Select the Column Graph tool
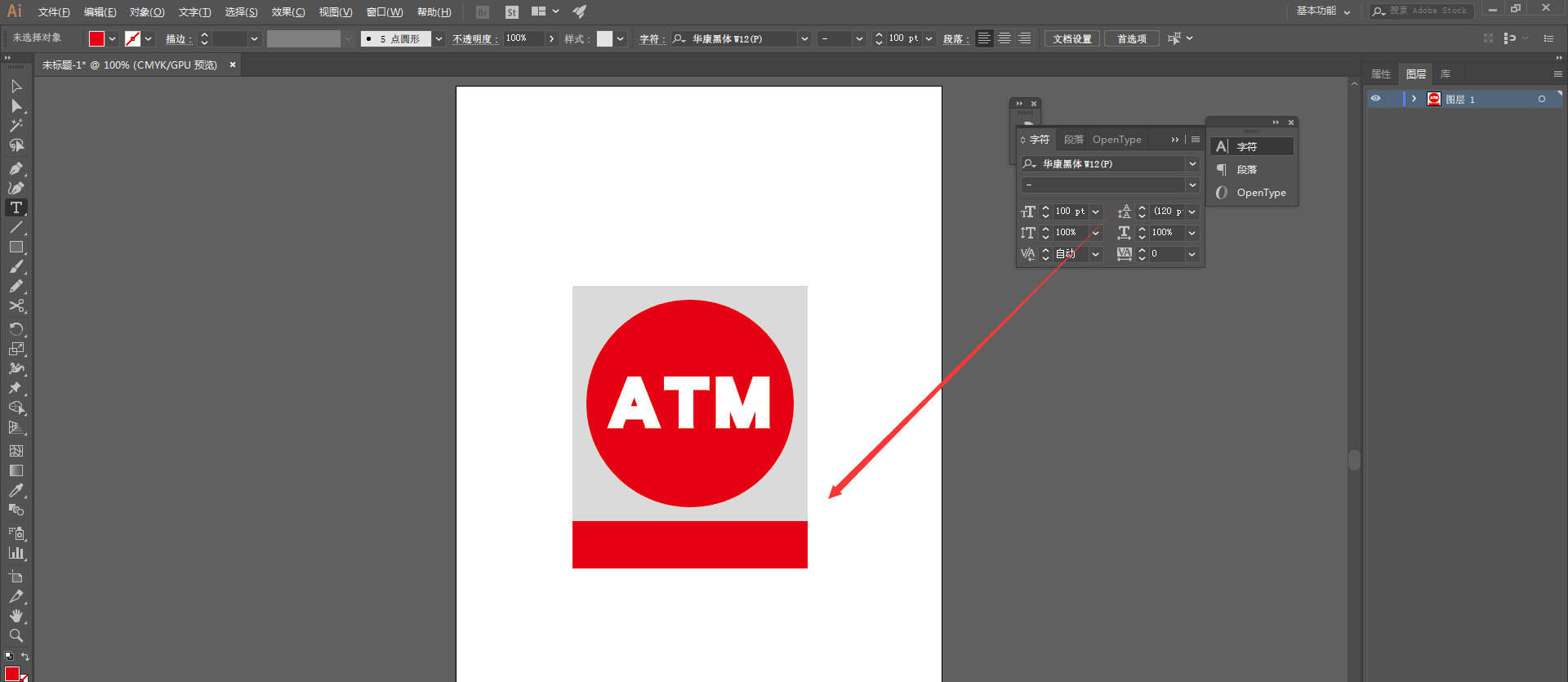 pyautogui.click(x=16, y=553)
